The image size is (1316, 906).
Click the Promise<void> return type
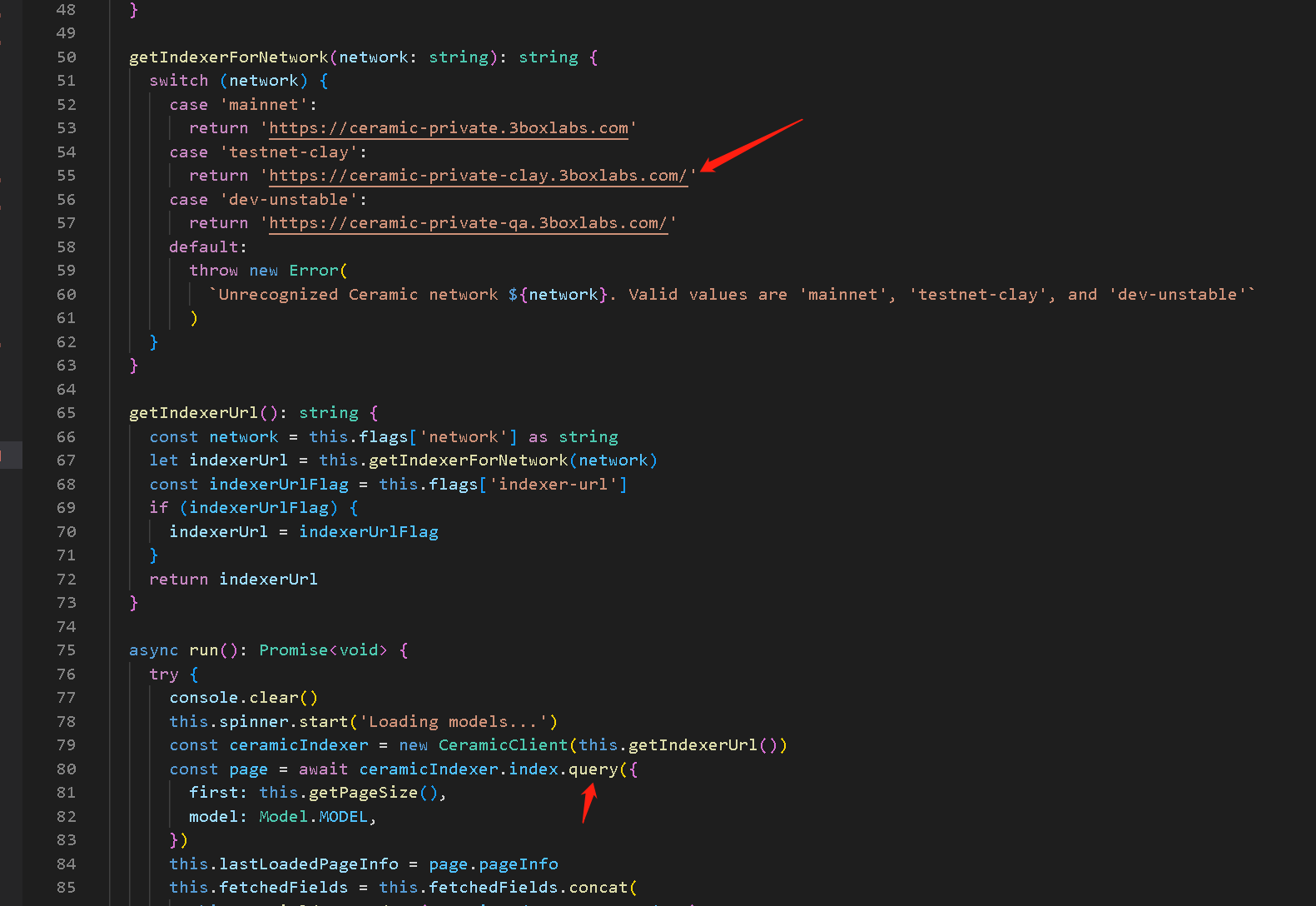pos(324,650)
